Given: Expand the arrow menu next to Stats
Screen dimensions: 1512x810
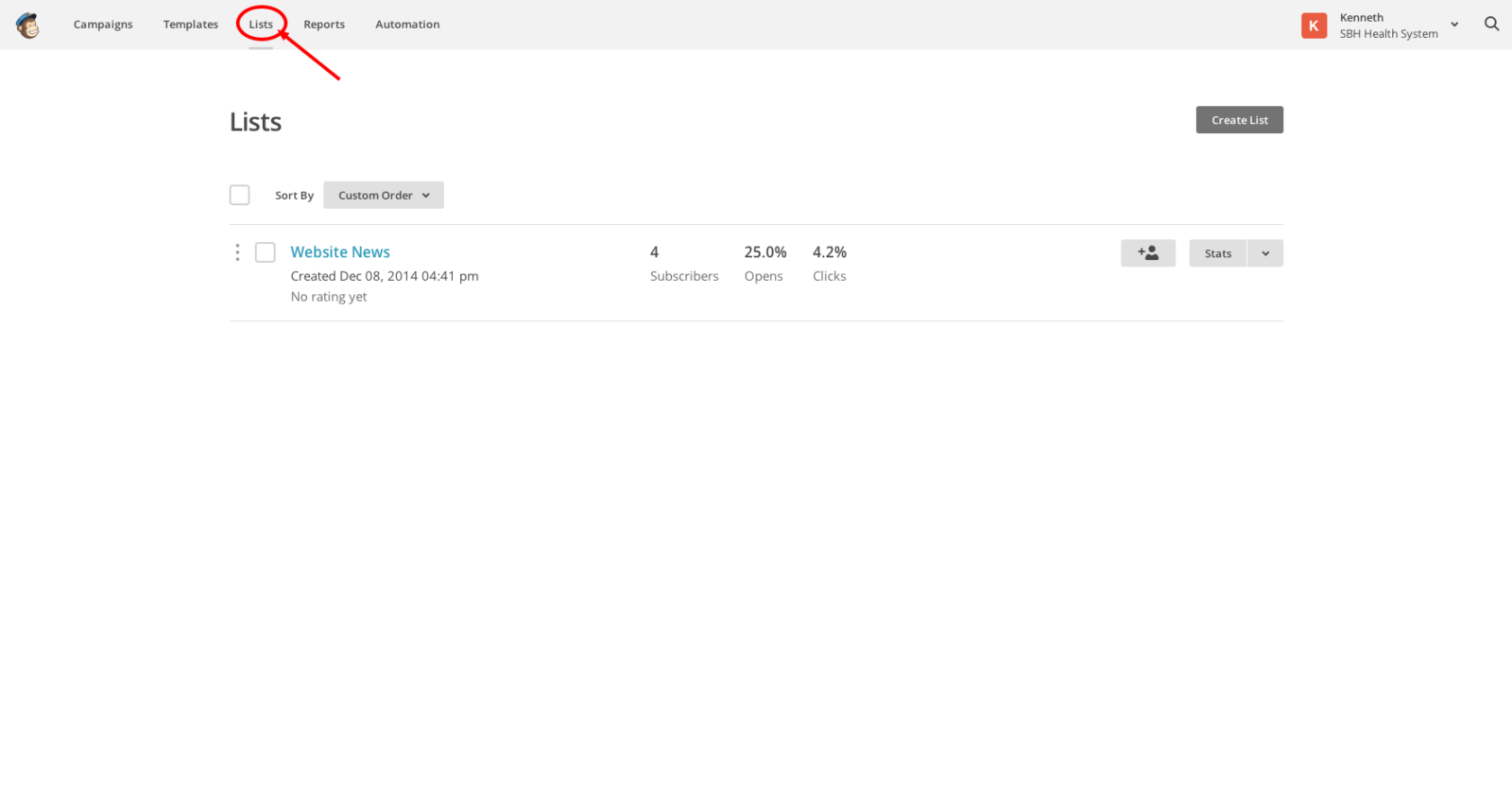Looking at the screenshot, I should tap(1265, 253).
